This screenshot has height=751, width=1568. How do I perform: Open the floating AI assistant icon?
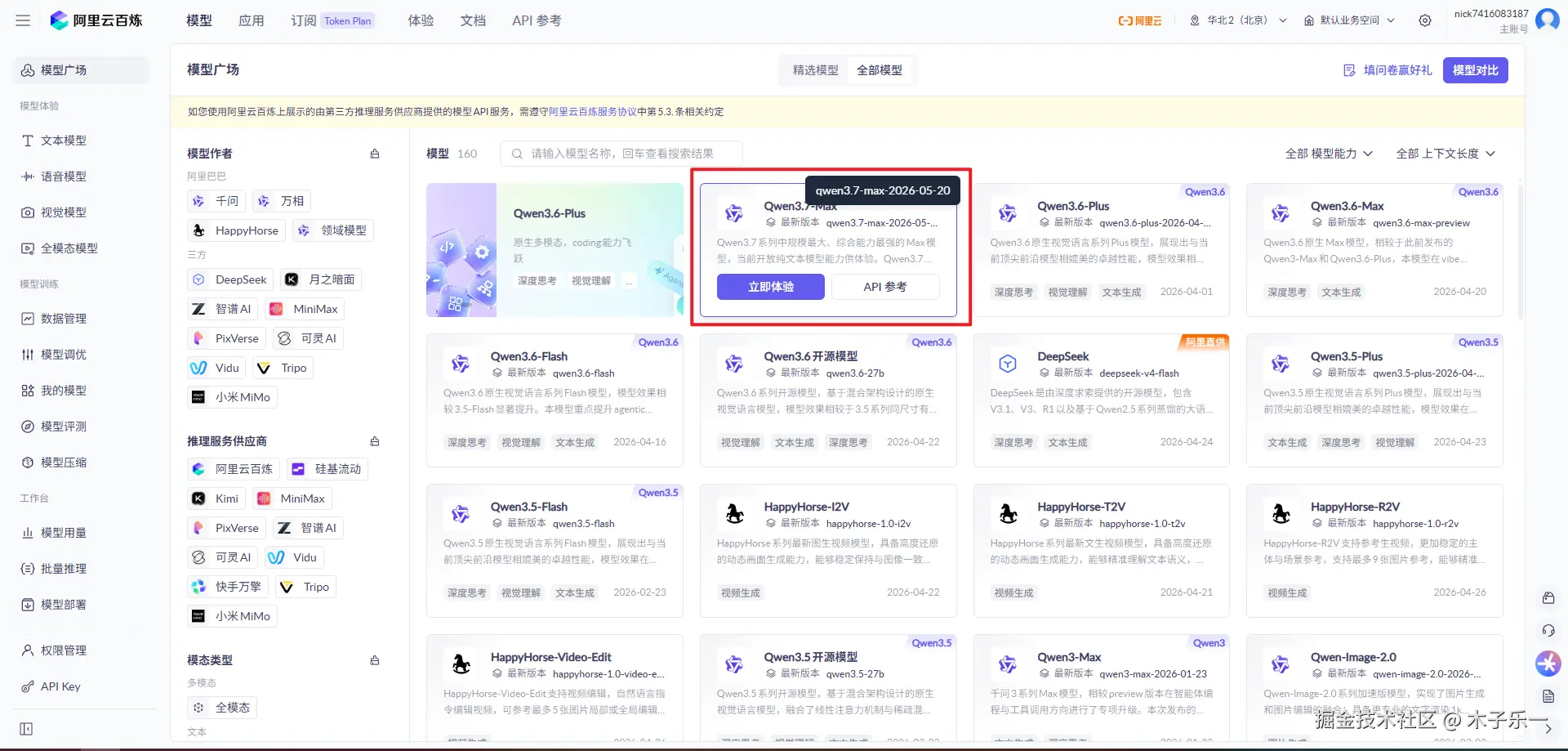coord(1548,664)
